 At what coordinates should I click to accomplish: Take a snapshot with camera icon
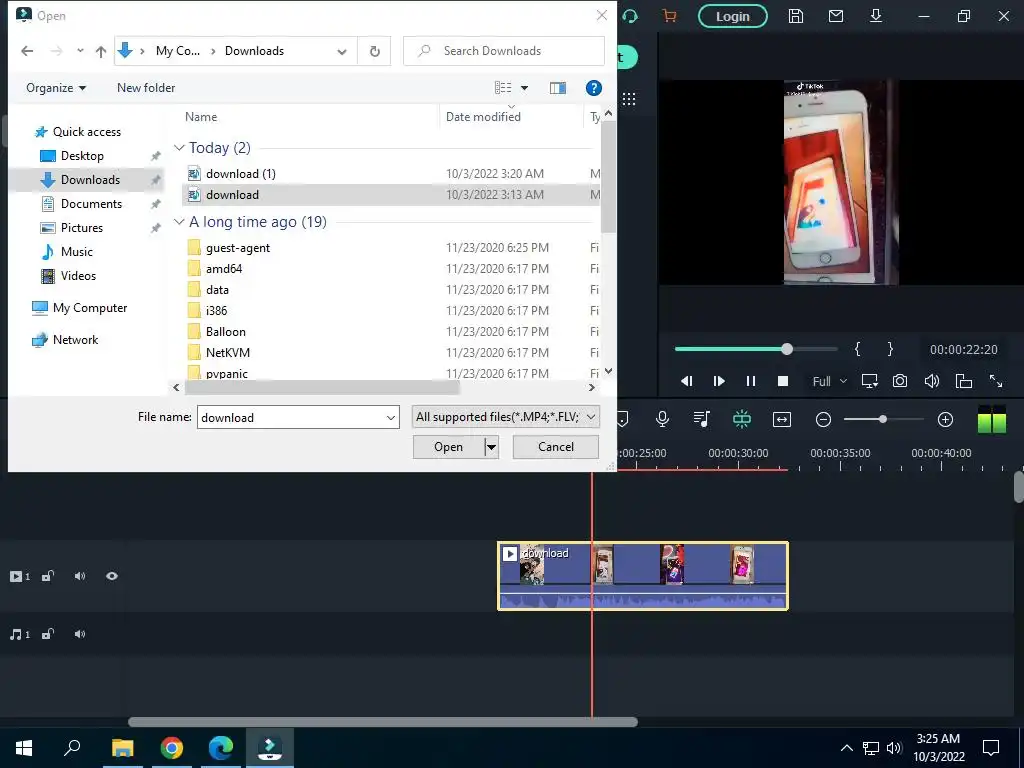(x=900, y=381)
